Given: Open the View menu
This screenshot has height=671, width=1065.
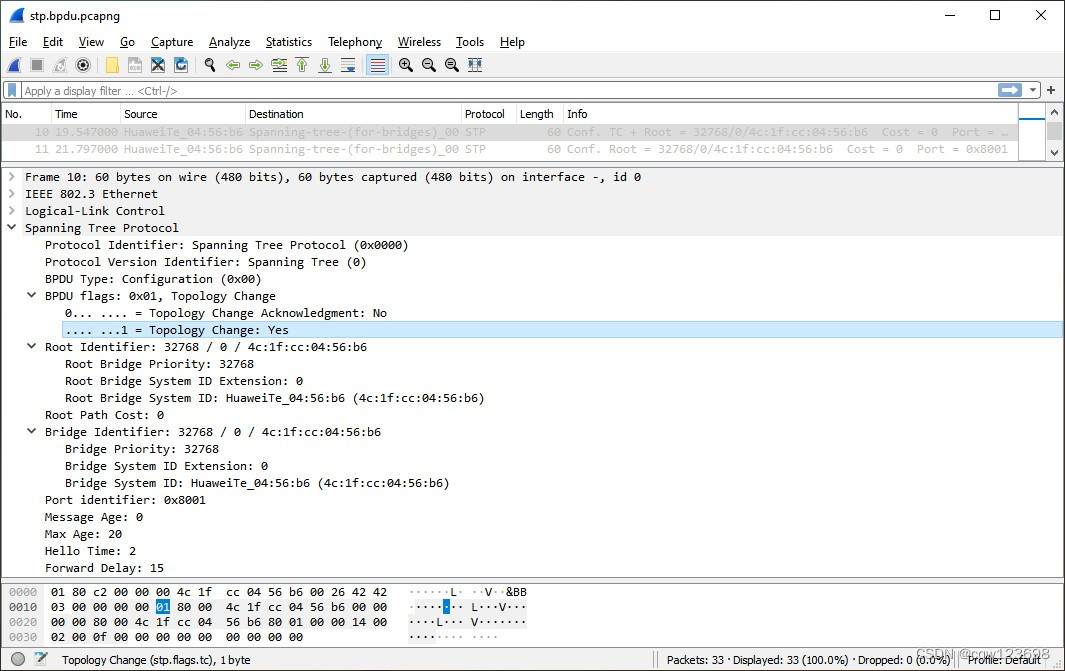Looking at the screenshot, I should [91, 42].
